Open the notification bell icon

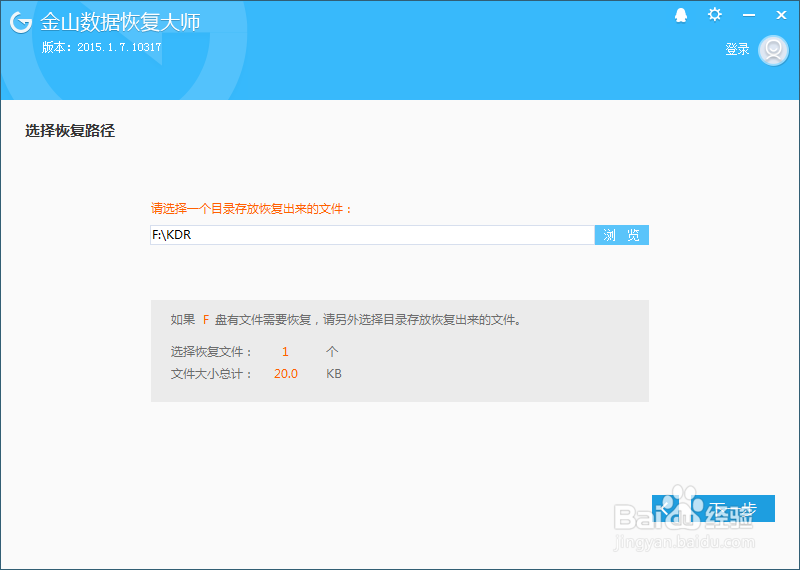click(x=681, y=15)
